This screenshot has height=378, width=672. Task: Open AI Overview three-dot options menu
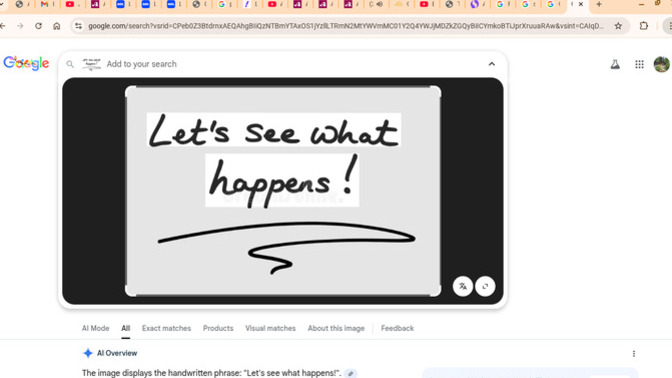tap(634, 354)
